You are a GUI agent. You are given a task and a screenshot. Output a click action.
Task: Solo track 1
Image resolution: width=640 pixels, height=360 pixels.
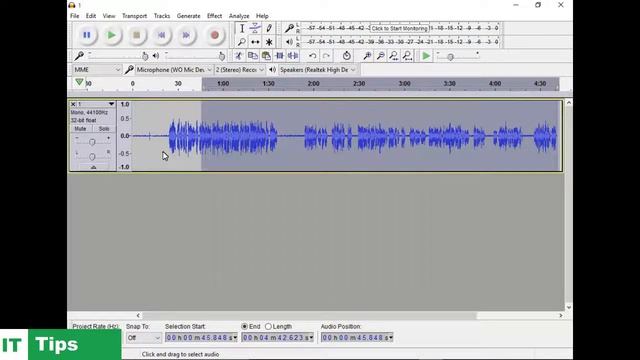[104, 129]
